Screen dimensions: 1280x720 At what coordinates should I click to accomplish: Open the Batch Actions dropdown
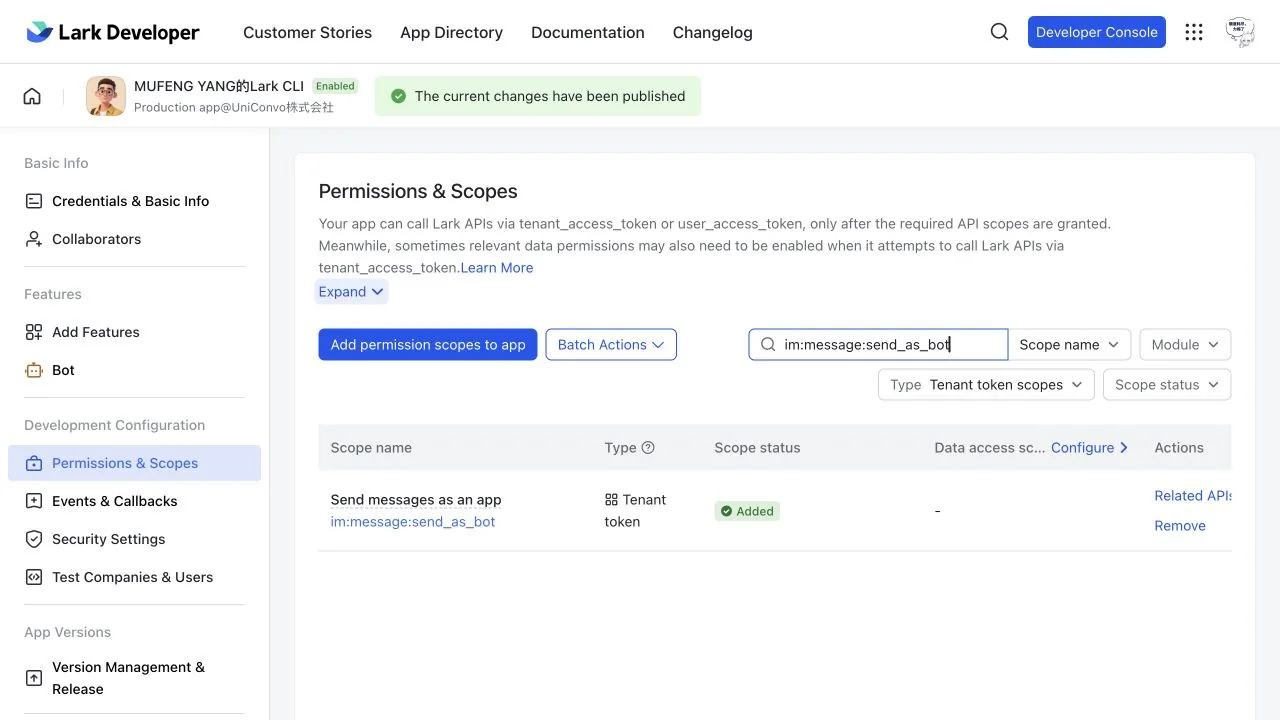tap(611, 345)
